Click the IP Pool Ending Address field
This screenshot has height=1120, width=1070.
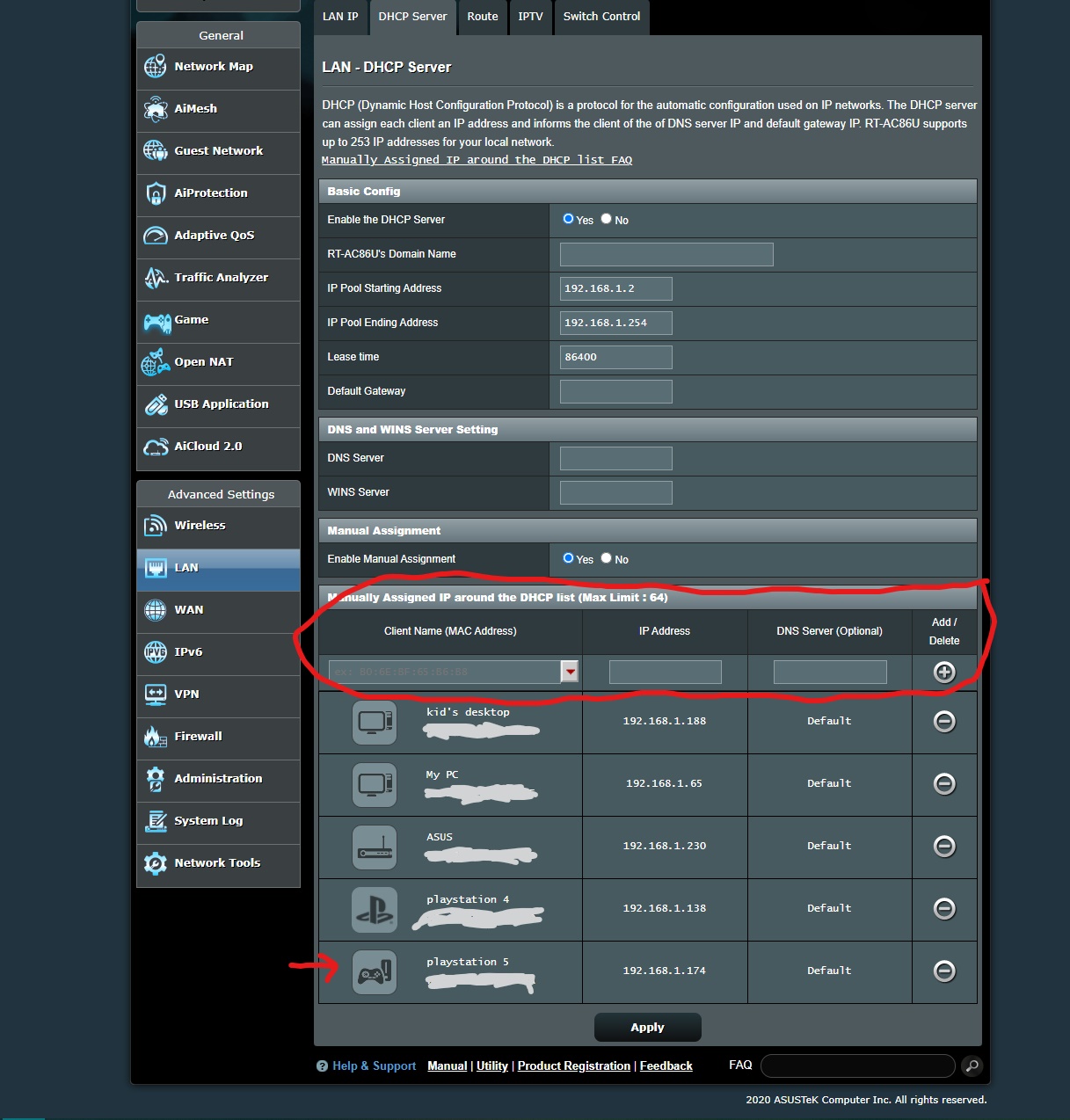(616, 324)
